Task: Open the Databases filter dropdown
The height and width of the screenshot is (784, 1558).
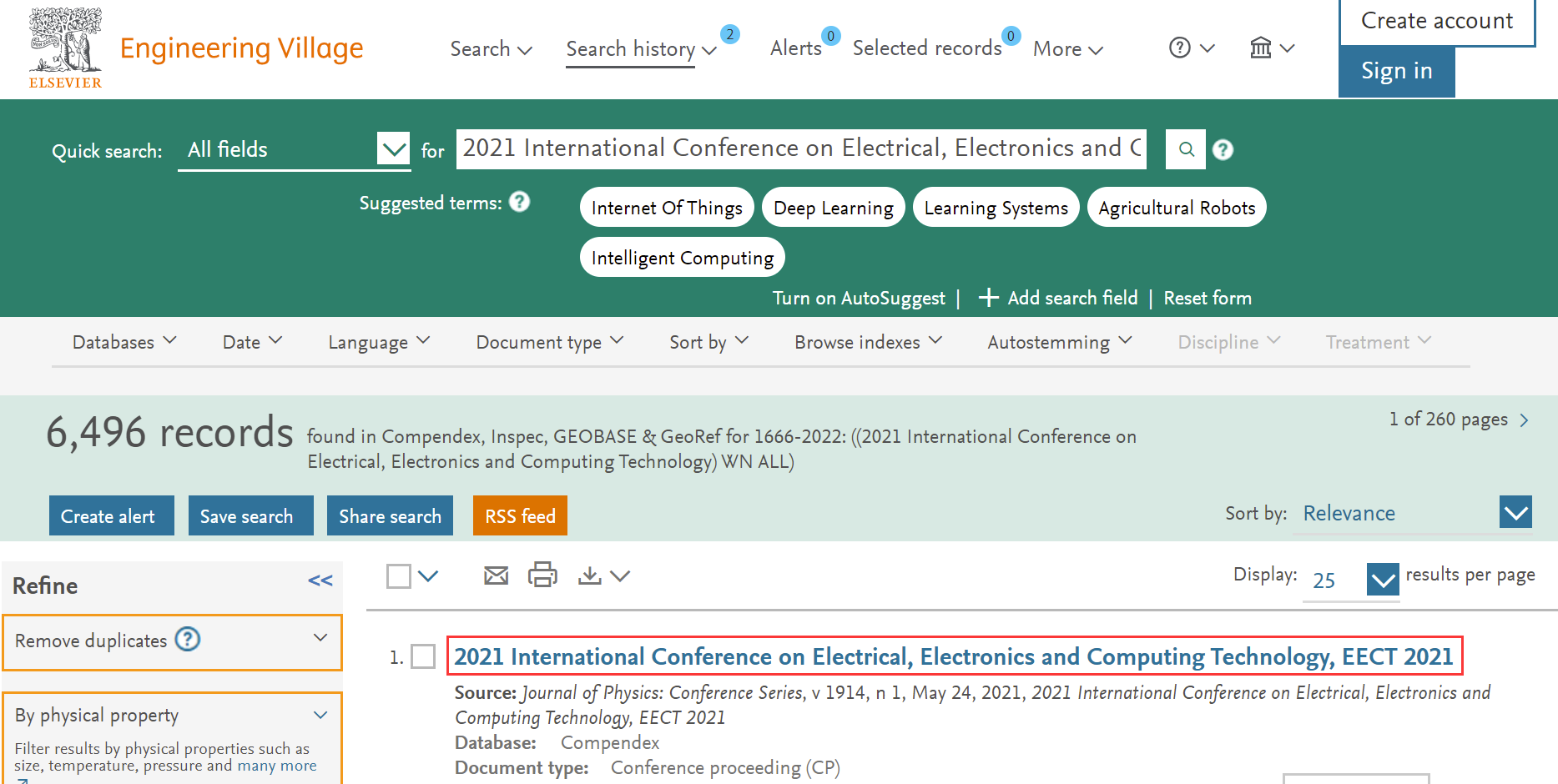Action: pos(124,342)
